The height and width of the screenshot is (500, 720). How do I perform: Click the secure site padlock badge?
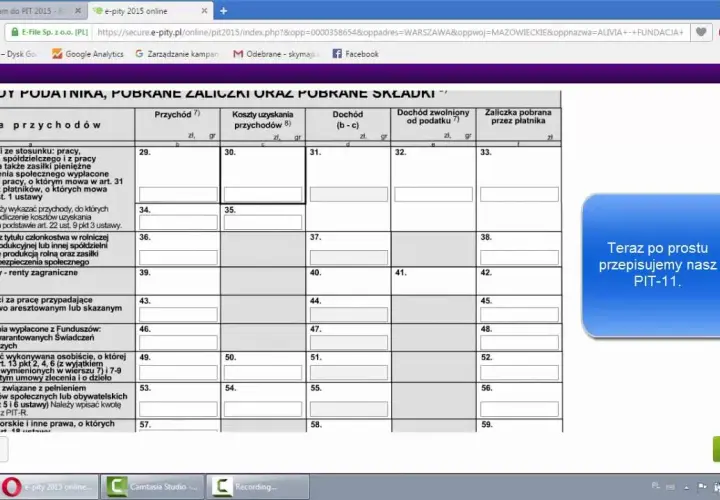[49, 32]
